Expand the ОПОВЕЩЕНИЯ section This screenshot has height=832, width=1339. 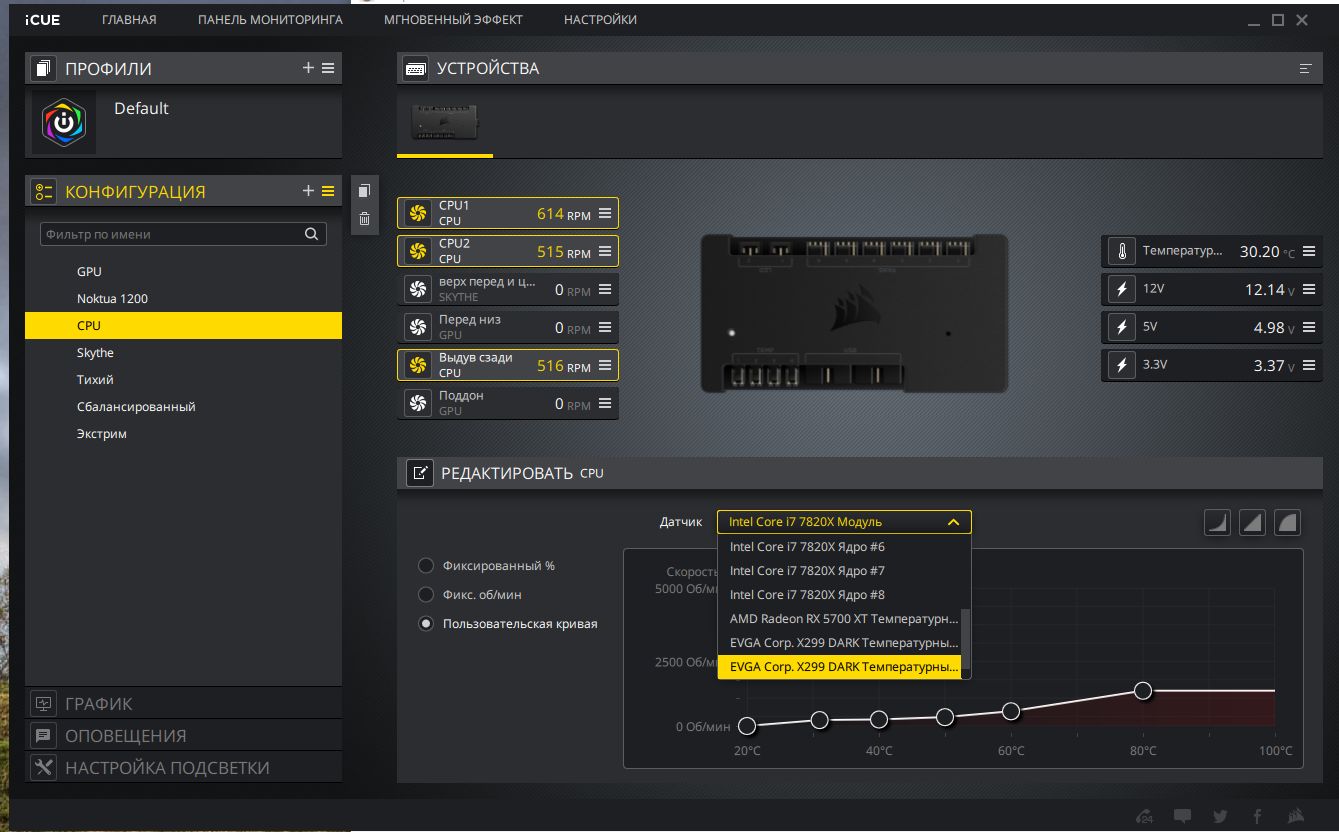184,736
